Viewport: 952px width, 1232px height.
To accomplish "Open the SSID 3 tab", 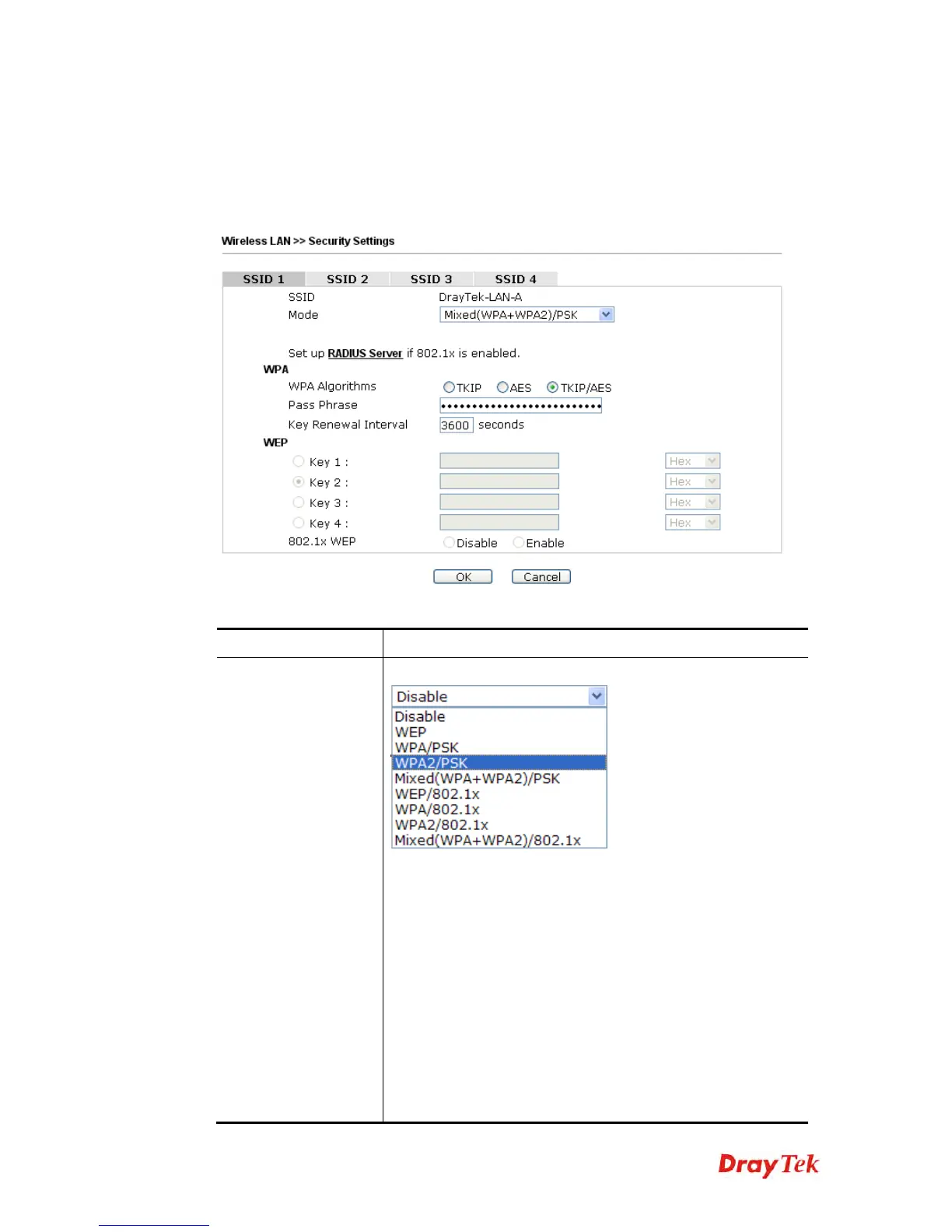I will (431, 279).
